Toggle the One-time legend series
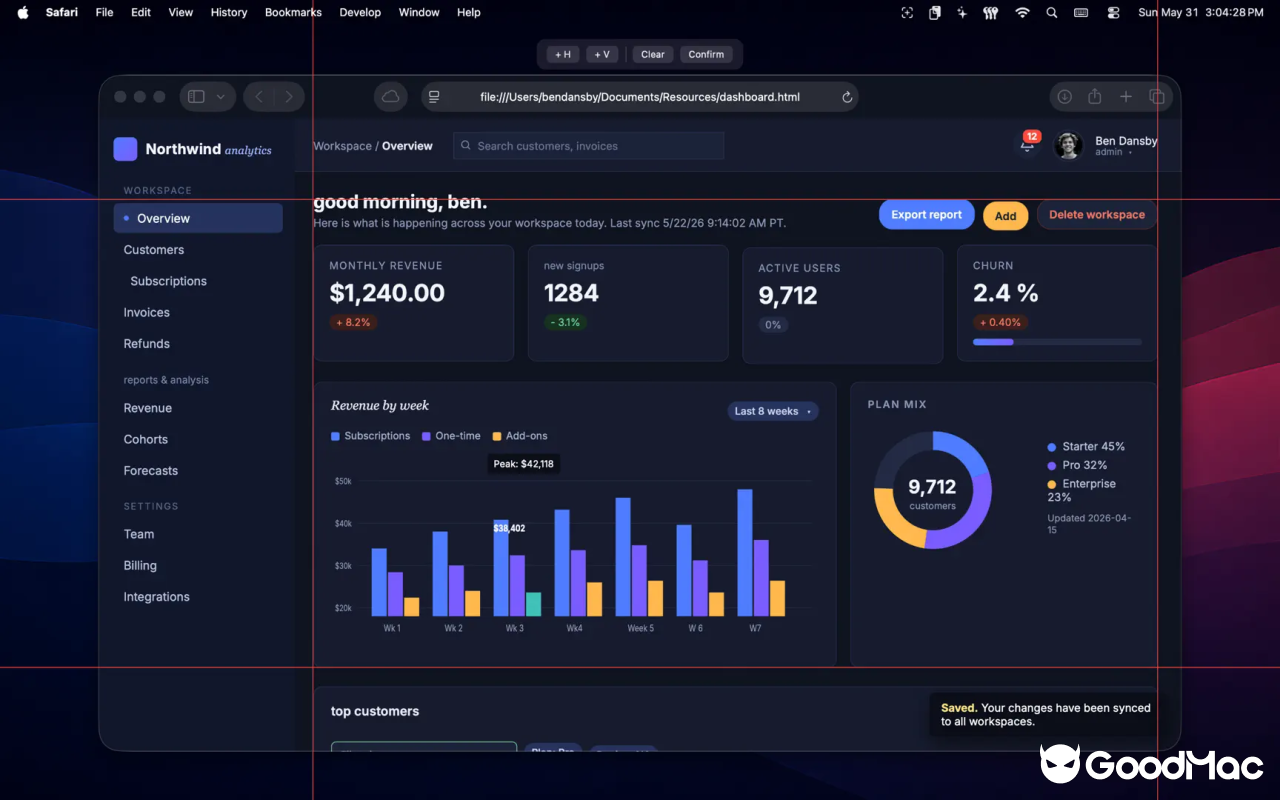 [x=451, y=436]
